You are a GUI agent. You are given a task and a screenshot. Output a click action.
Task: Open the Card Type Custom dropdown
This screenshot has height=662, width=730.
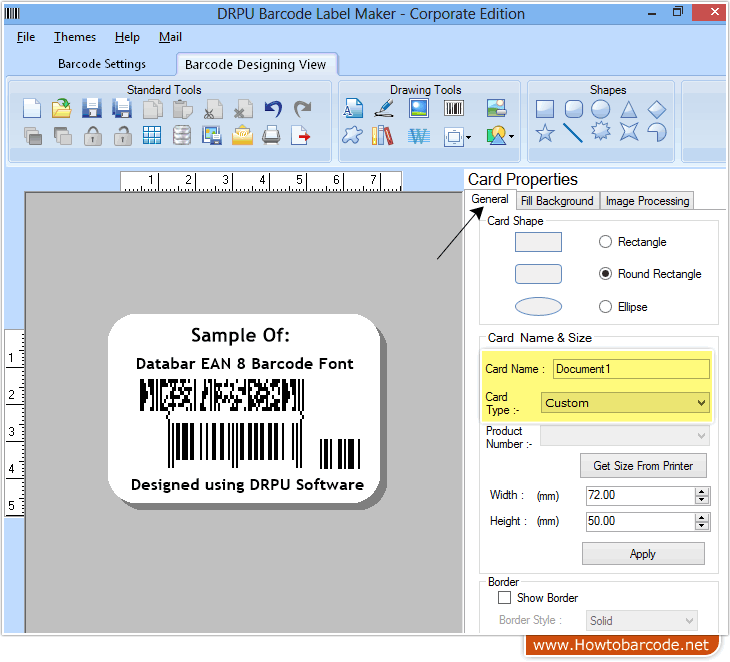click(625, 403)
